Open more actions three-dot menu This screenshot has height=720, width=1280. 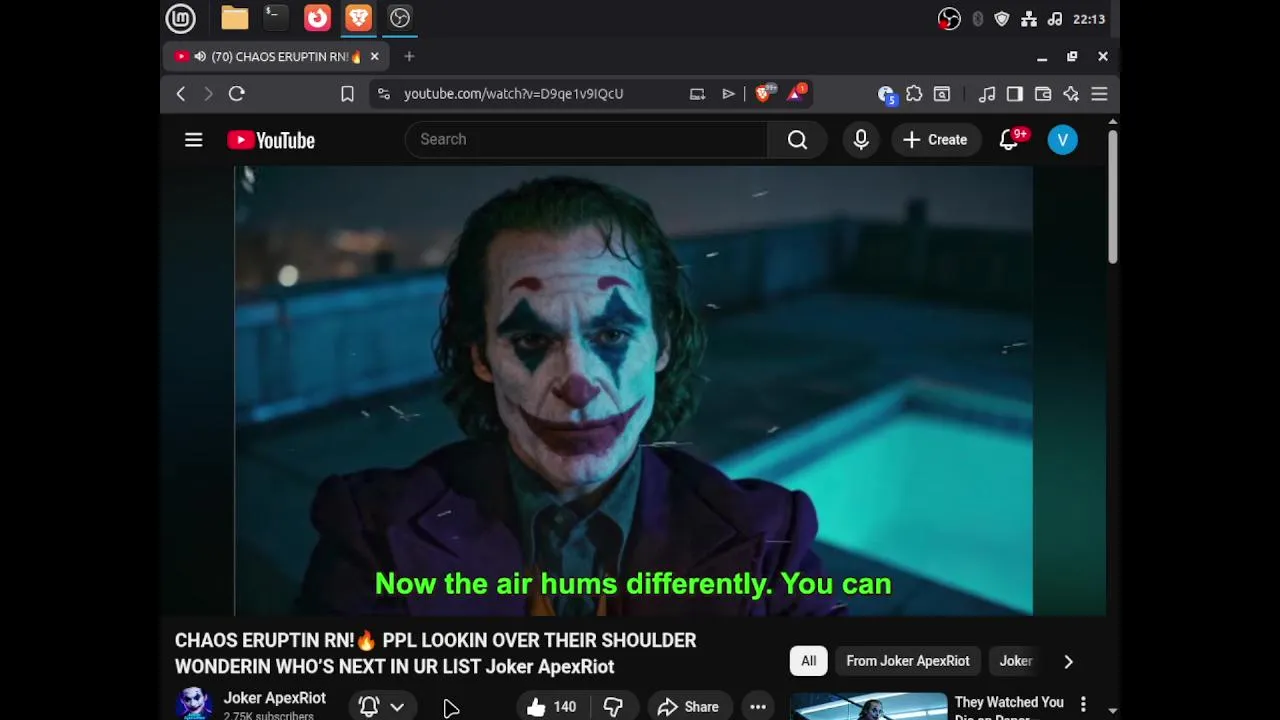point(758,707)
